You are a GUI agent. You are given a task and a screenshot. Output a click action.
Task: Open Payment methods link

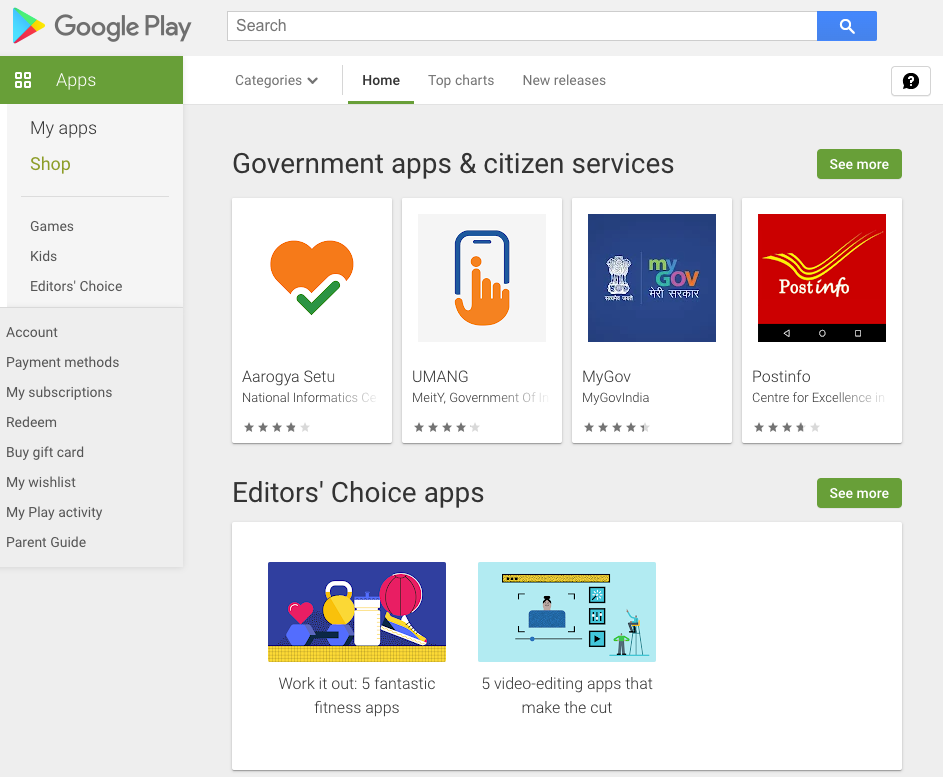coord(63,362)
